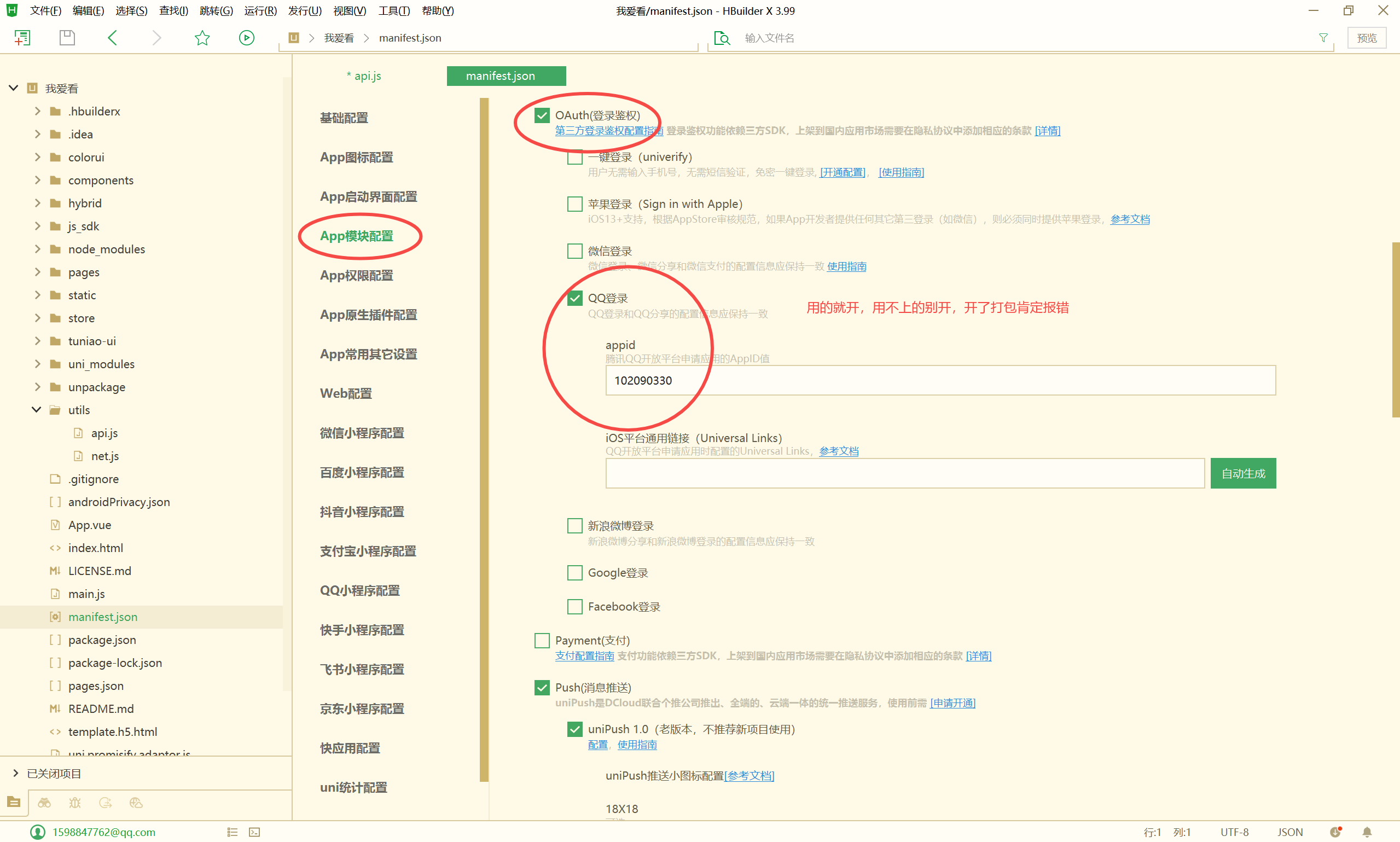The image size is (1400, 842).
Task: Click the back navigation arrow
Action: pyautogui.click(x=112, y=38)
